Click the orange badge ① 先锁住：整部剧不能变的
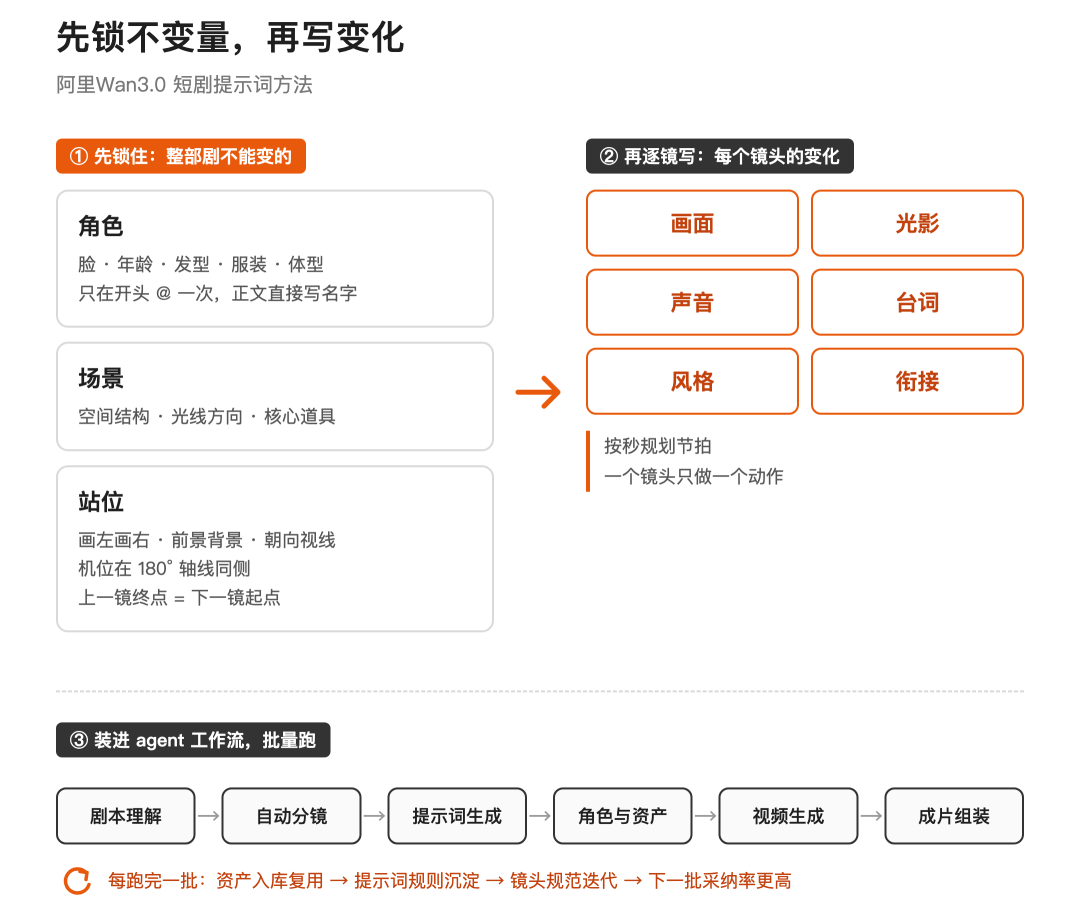This screenshot has height=915, width=1080. pyautogui.click(x=181, y=156)
